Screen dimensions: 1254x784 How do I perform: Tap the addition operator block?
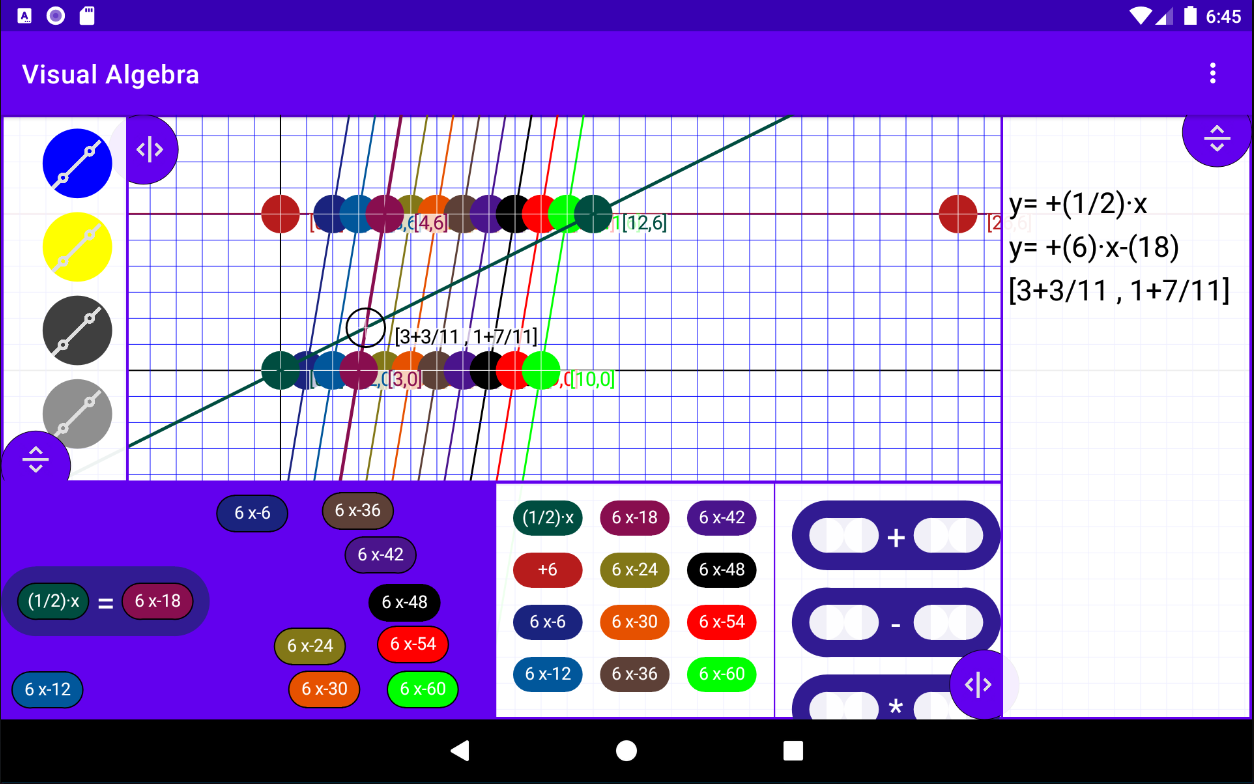click(x=896, y=537)
